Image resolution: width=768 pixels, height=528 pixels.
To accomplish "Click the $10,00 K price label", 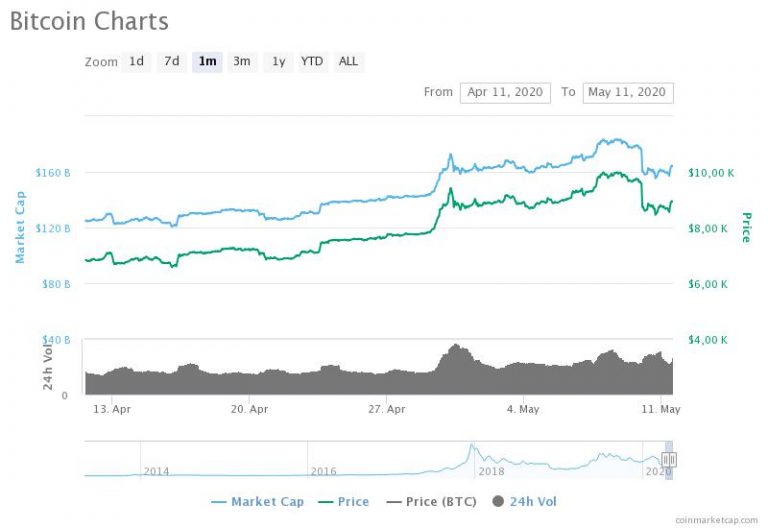I will click(711, 173).
